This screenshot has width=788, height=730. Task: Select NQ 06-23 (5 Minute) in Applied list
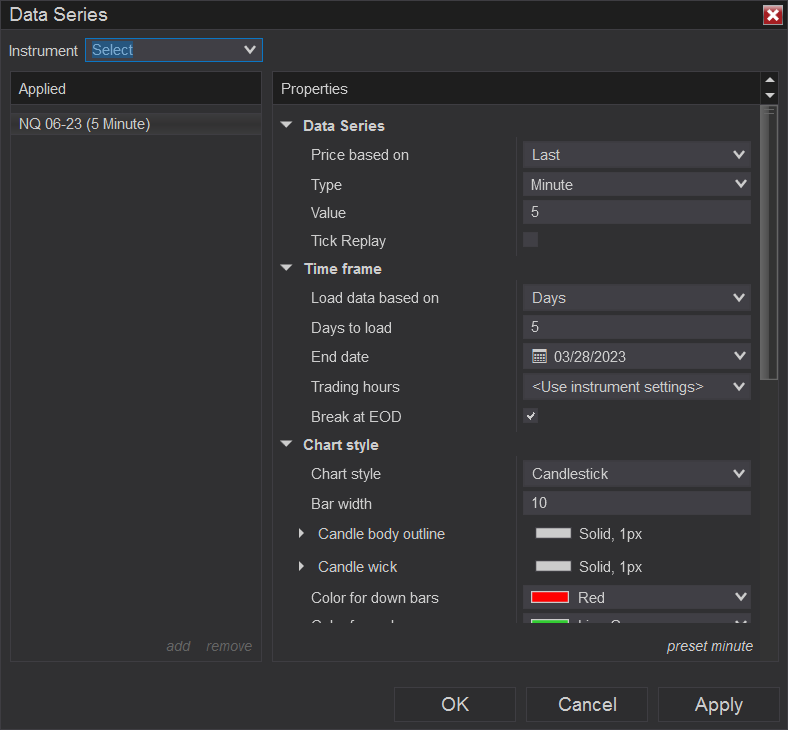point(85,124)
